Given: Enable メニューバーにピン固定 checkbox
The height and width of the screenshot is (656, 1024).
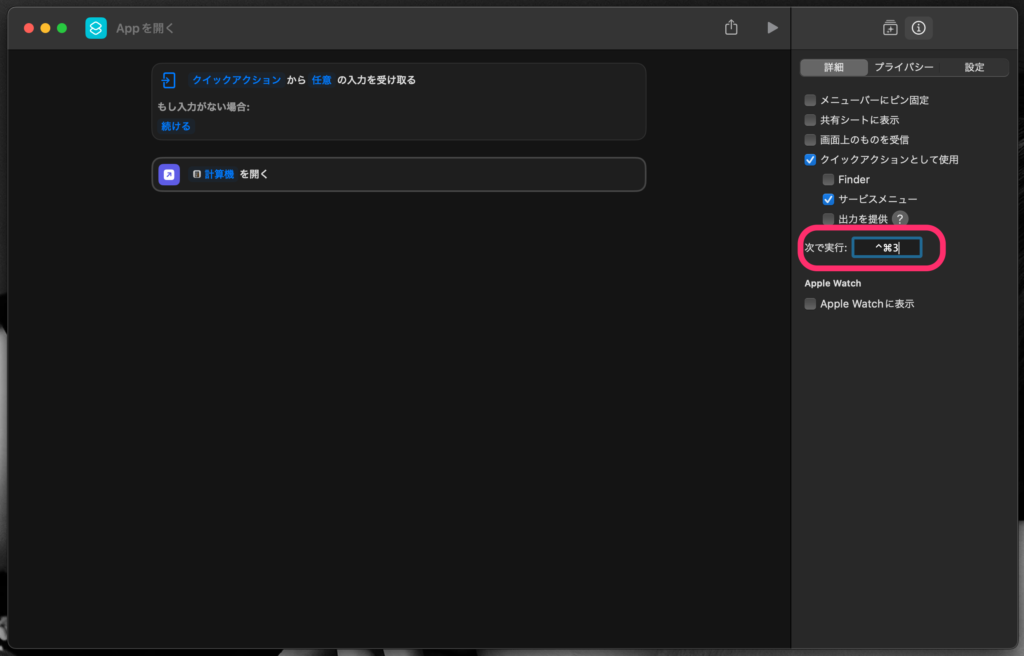Looking at the screenshot, I should click(810, 100).
